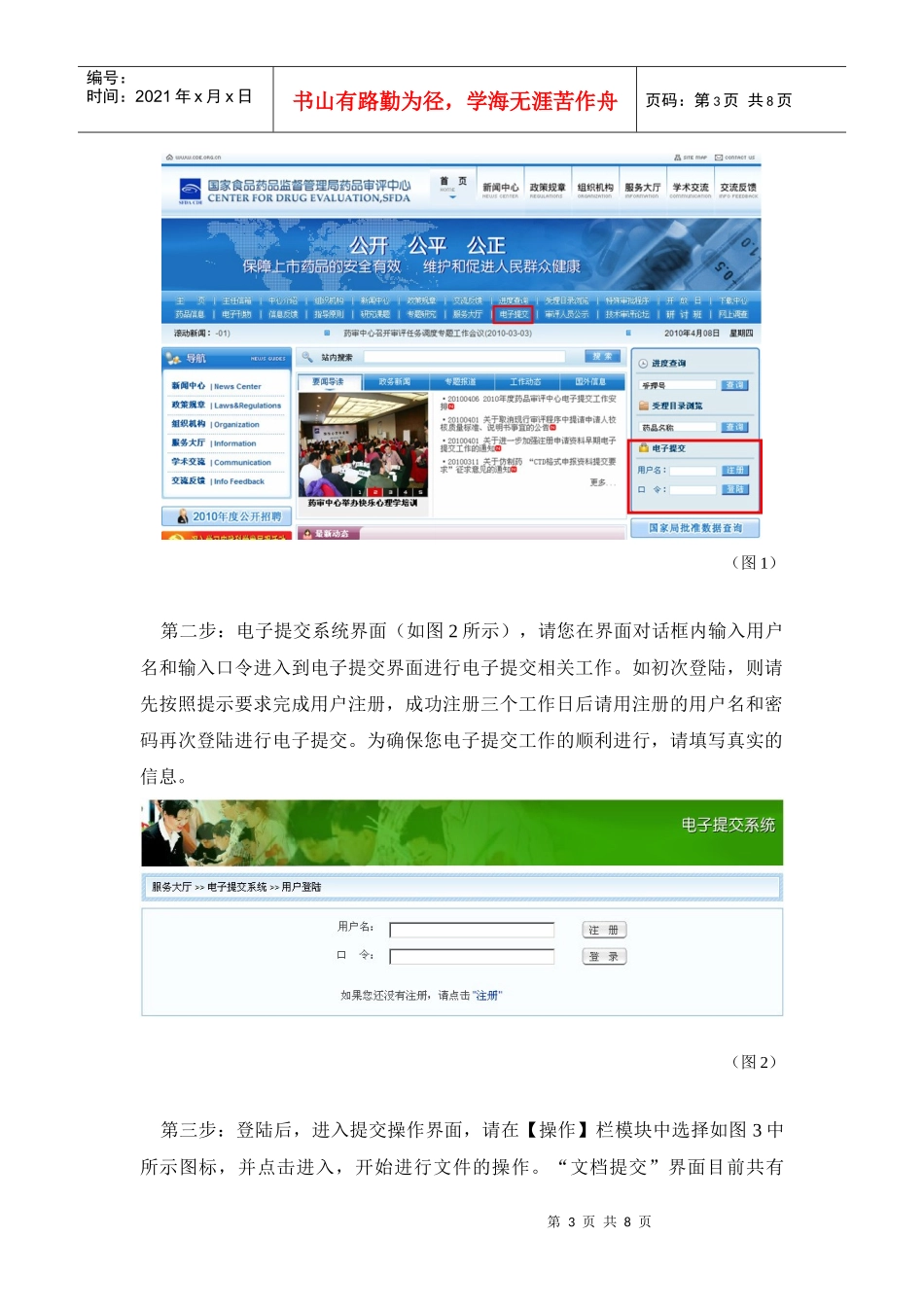Open the 政策规章 Regulations top tab
Screen dimensions: 924x1307
[x=547, y=190]
